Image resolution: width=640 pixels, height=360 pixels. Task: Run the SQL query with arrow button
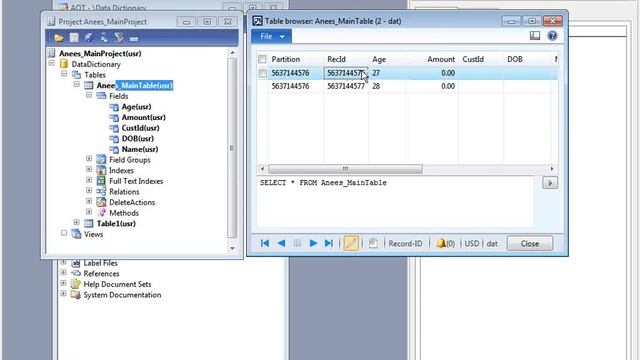[x=550, y=183]
